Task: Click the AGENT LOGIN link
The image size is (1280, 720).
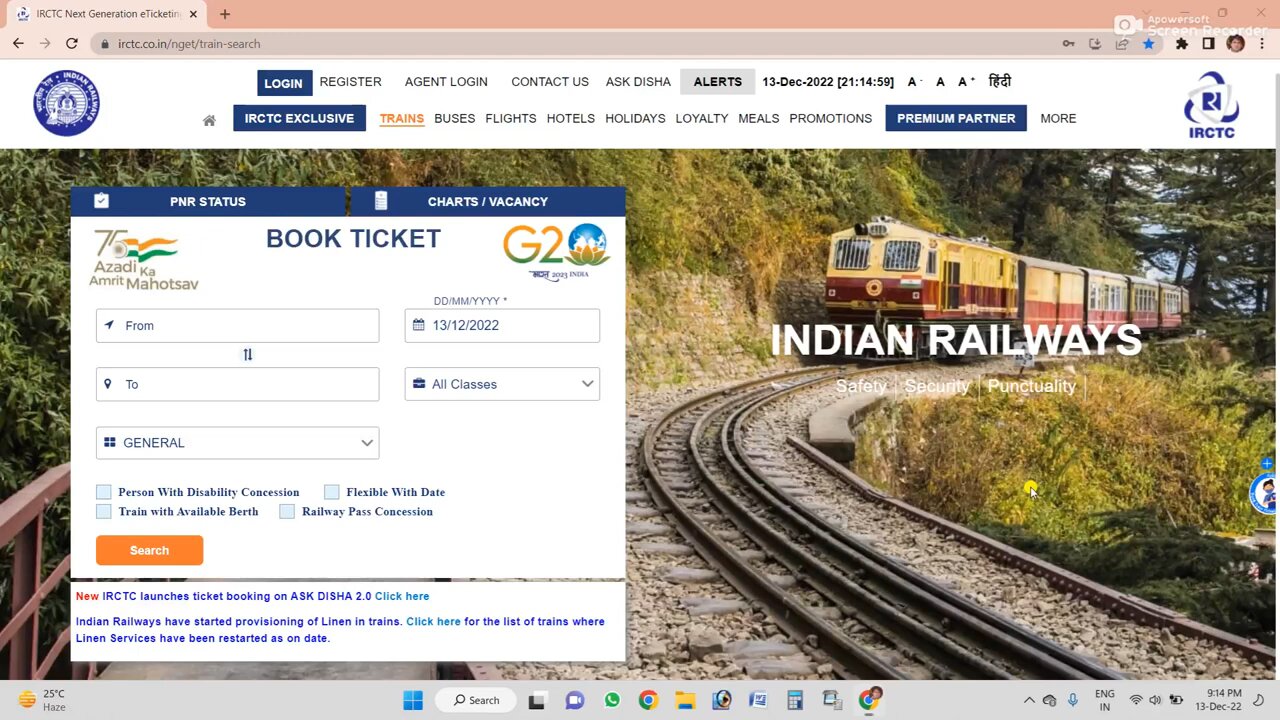Action: click(446, 82)
